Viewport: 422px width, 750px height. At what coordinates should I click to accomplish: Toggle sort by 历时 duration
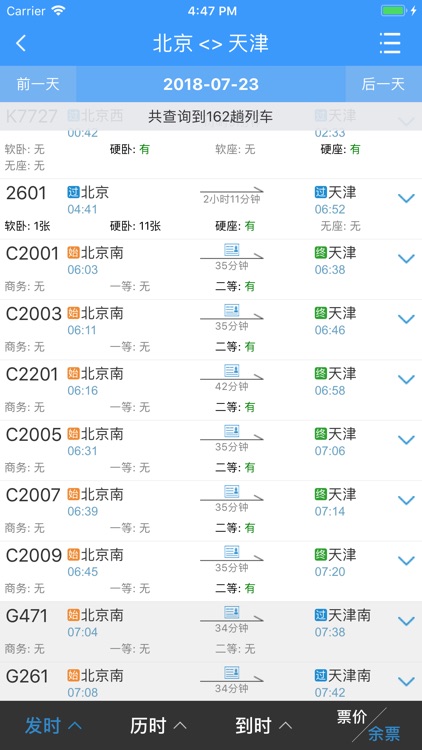[158, 726]
